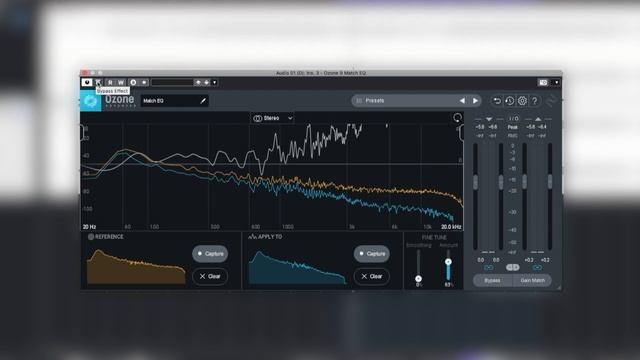Image resolution: width=640 pixels, height=360 pixels.
Task: Click the output left gain fader
Action: tap(524, 182)
